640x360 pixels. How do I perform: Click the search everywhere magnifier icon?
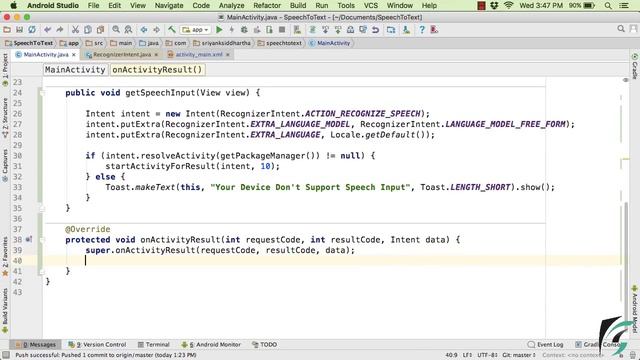(621, 29)
